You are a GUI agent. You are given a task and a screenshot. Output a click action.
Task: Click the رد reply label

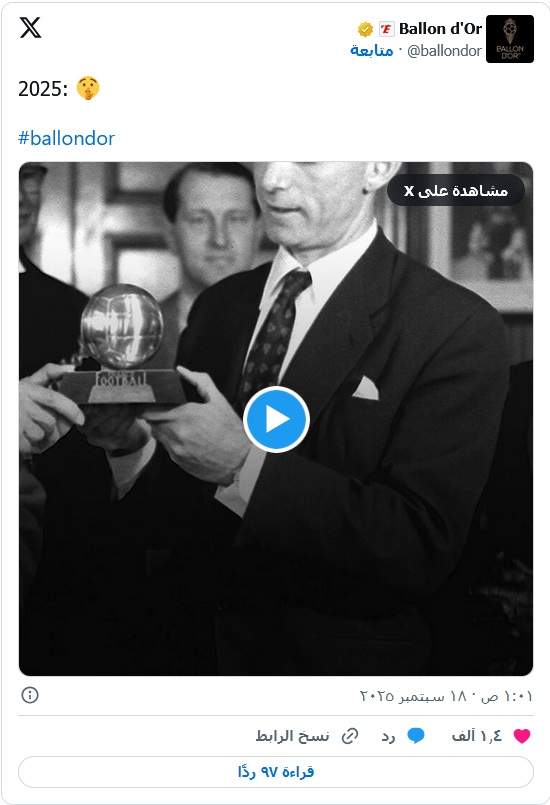tap(388, 737)
